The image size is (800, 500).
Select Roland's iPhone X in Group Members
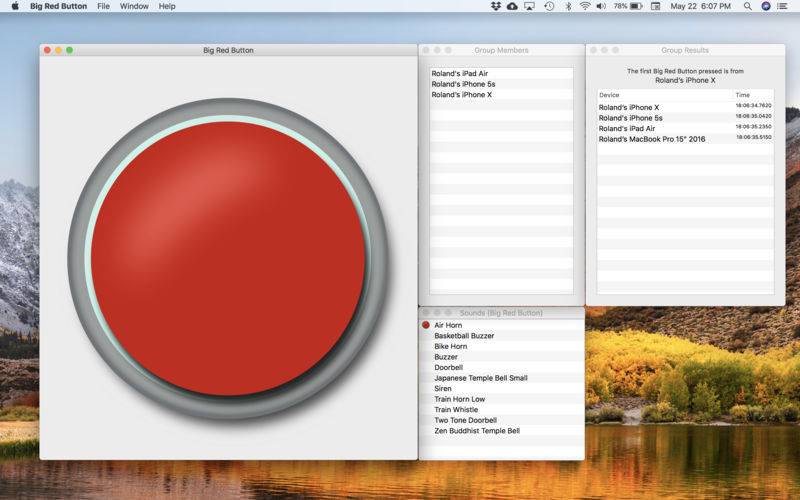coord(501,94)
